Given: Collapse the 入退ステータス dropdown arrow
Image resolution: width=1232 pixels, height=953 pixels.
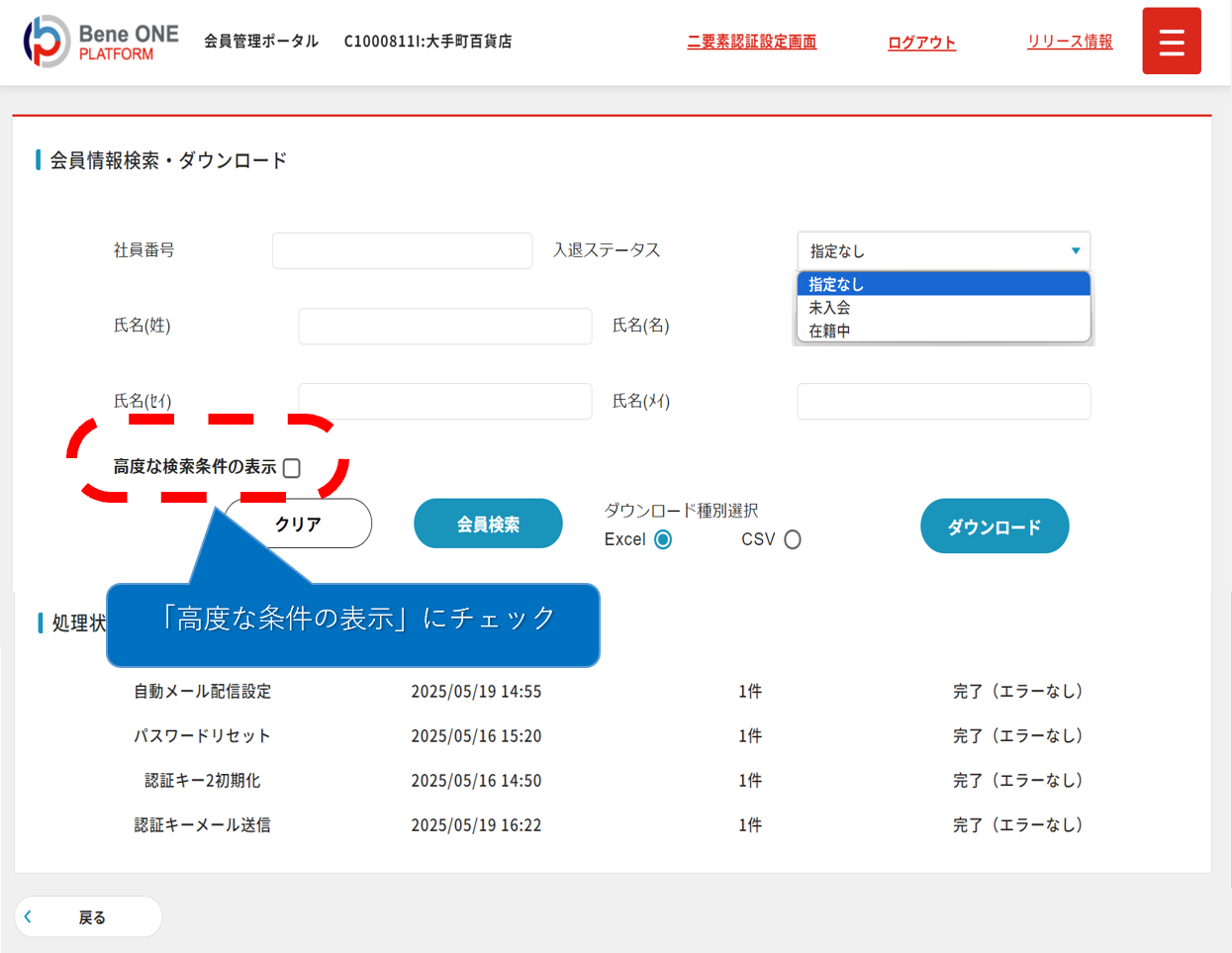Looking at the screenshot, I should pyautogui.click(x=1075, y=251).
